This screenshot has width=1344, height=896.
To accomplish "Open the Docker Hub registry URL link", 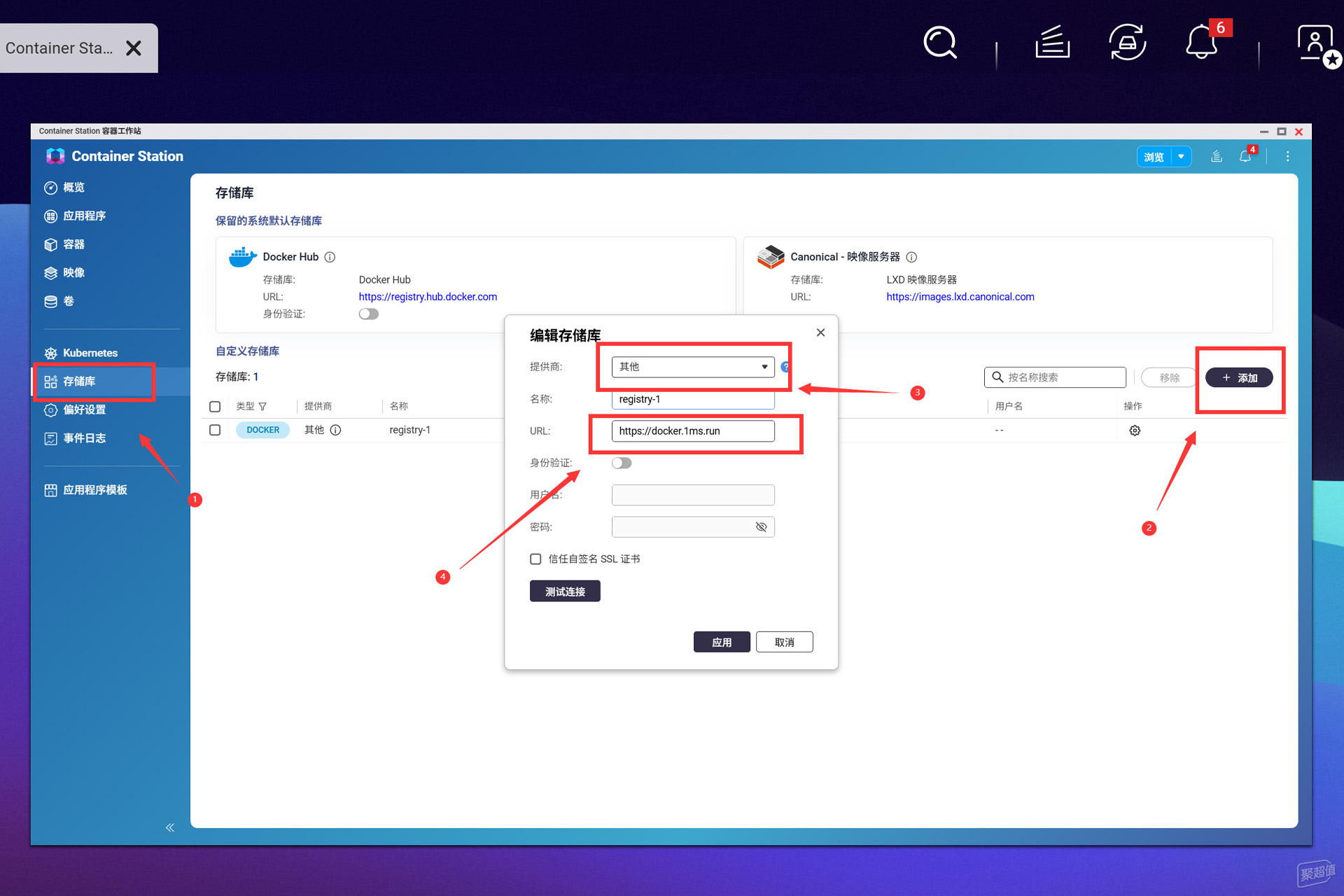I will 428,297.
